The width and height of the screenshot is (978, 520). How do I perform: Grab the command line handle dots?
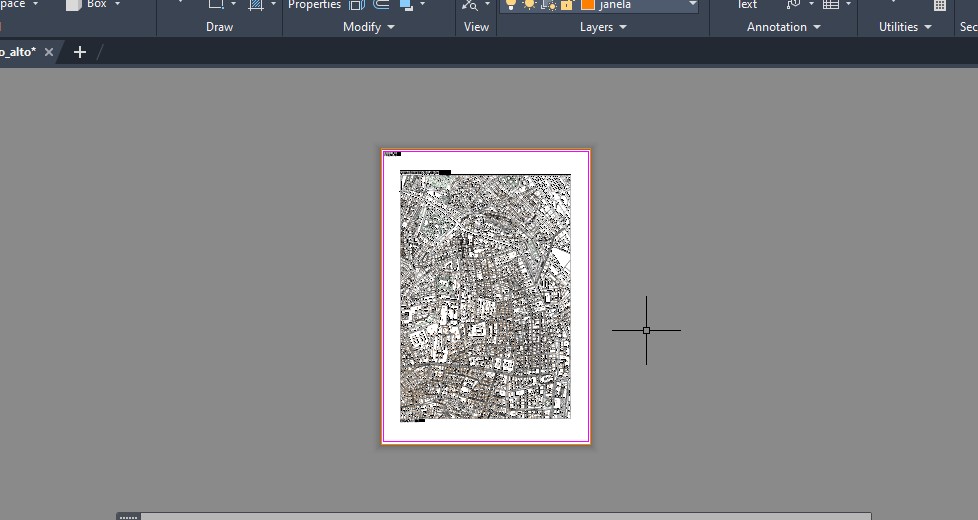point(128,517)
